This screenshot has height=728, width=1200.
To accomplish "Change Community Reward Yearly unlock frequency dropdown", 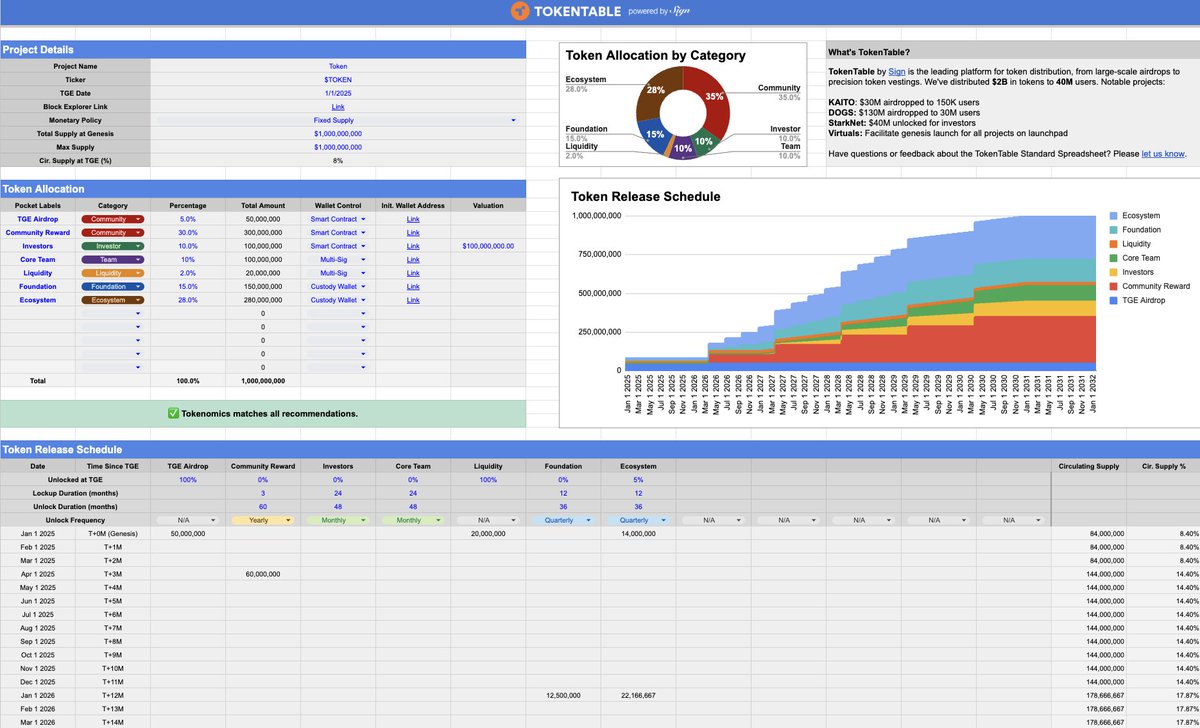I will pos(263,521).
